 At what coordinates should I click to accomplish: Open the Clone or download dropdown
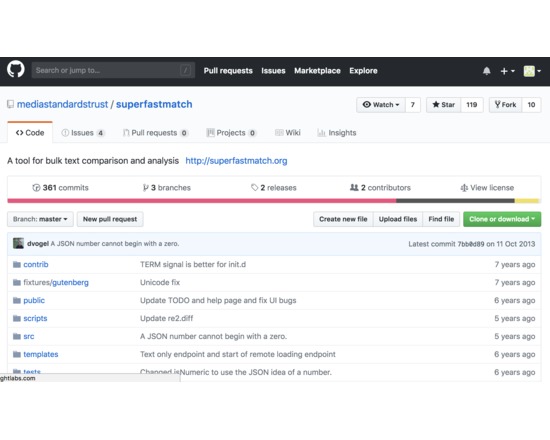coord(502,219)
